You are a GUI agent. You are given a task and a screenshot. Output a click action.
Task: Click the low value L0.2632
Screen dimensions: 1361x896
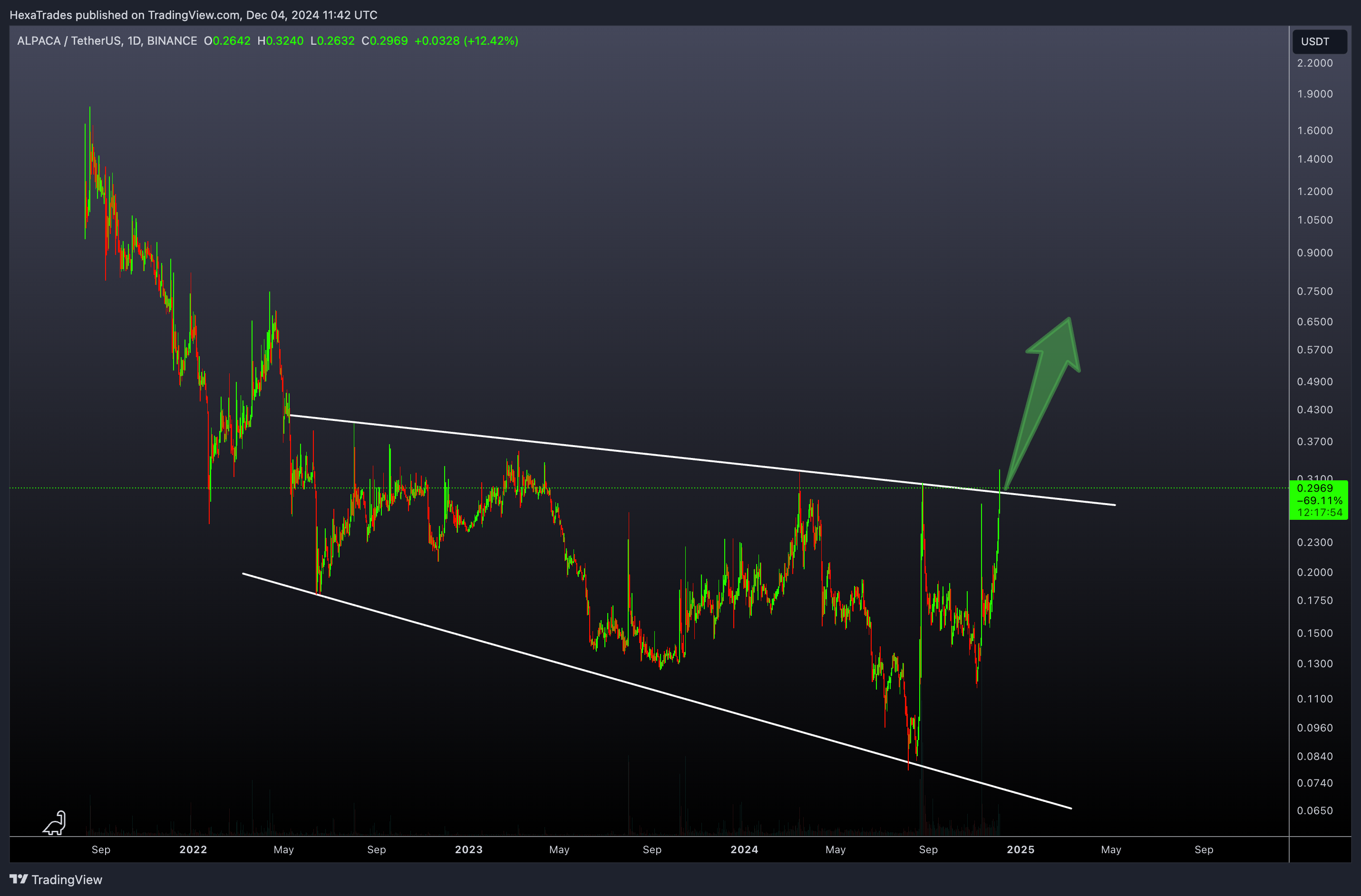(332, 40)
